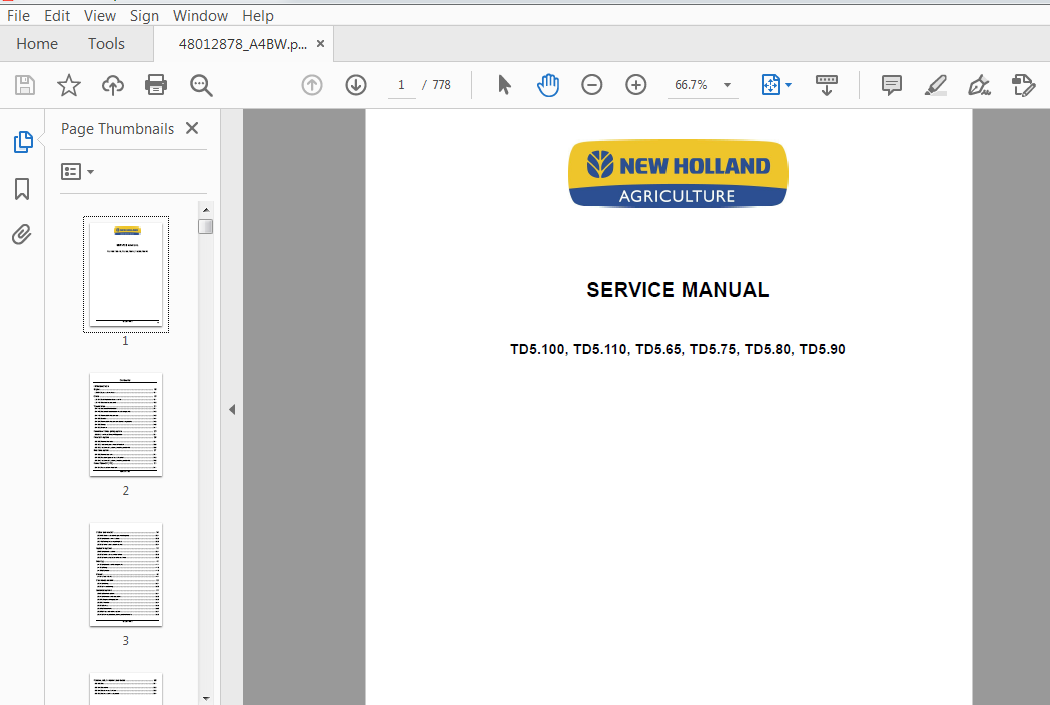The height and width of the screenshot is (705, 1050).
Task: Click the fit page icon
Action: point(771,85)
